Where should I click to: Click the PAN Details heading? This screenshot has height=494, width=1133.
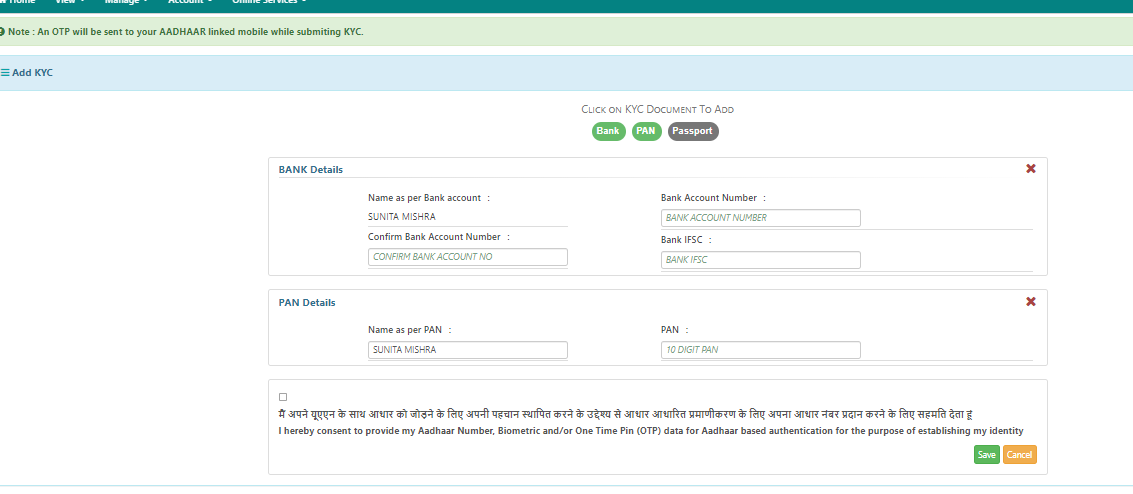pyautogui.click(x=307, y=303)
